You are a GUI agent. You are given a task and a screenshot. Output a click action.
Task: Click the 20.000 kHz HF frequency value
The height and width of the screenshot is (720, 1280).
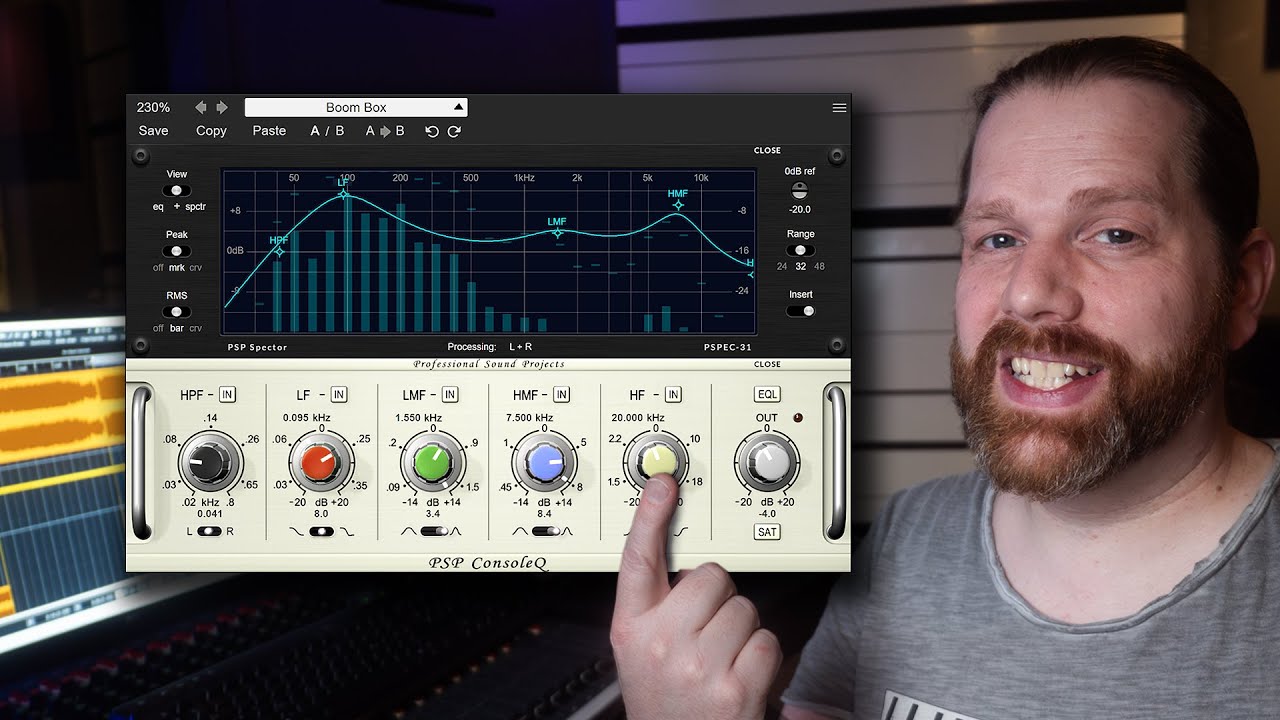click(638, 418)
